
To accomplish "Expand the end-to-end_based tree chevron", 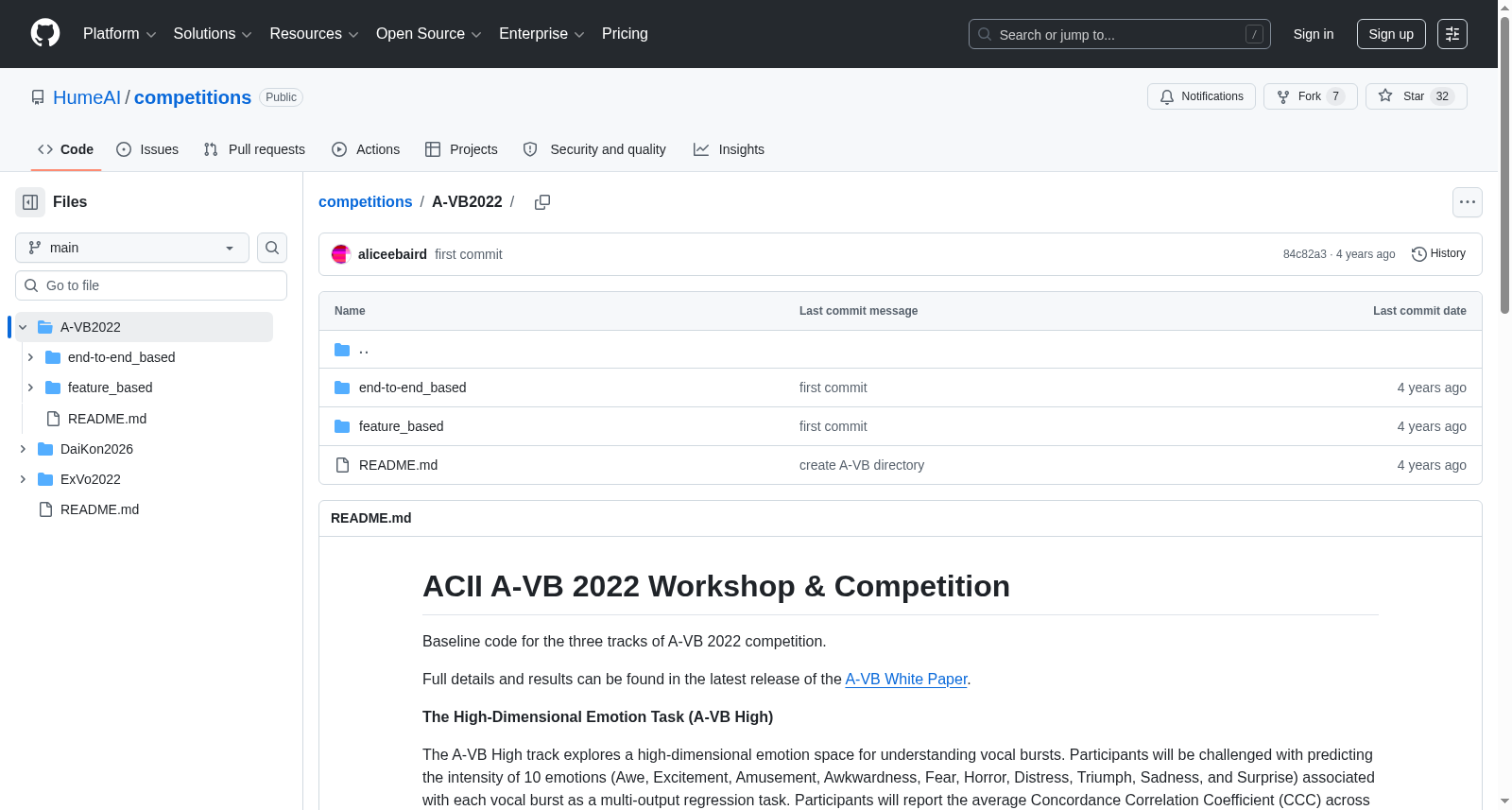I will [x=30, y=357].
